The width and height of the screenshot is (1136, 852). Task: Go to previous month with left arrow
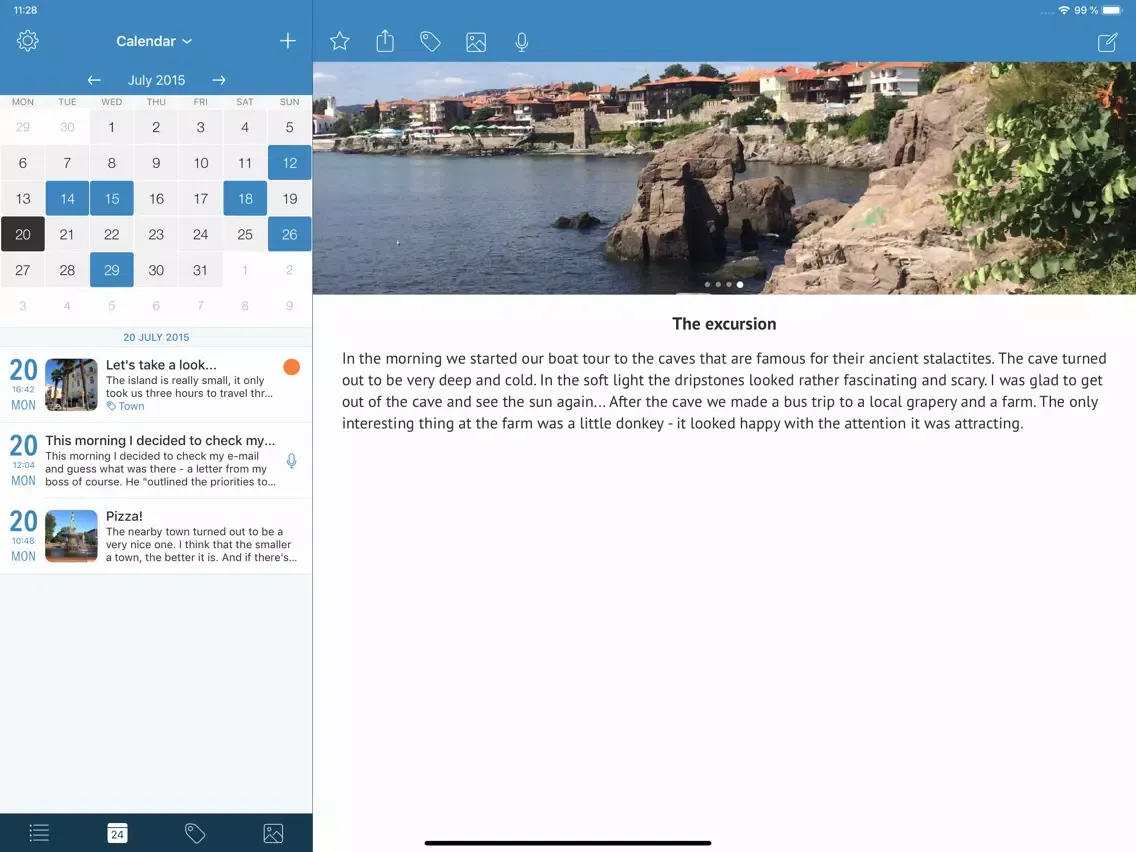[x=94, y=80]
